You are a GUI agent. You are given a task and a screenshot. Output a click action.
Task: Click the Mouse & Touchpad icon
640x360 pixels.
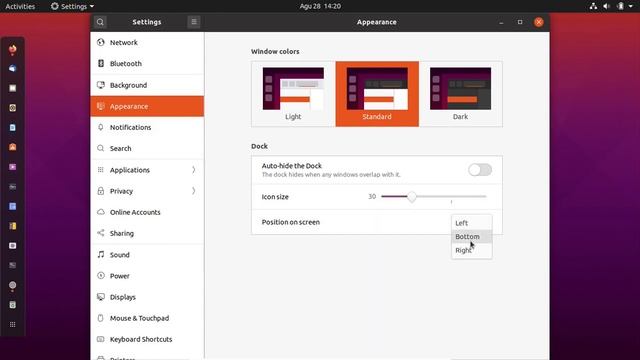click(101, 318)
